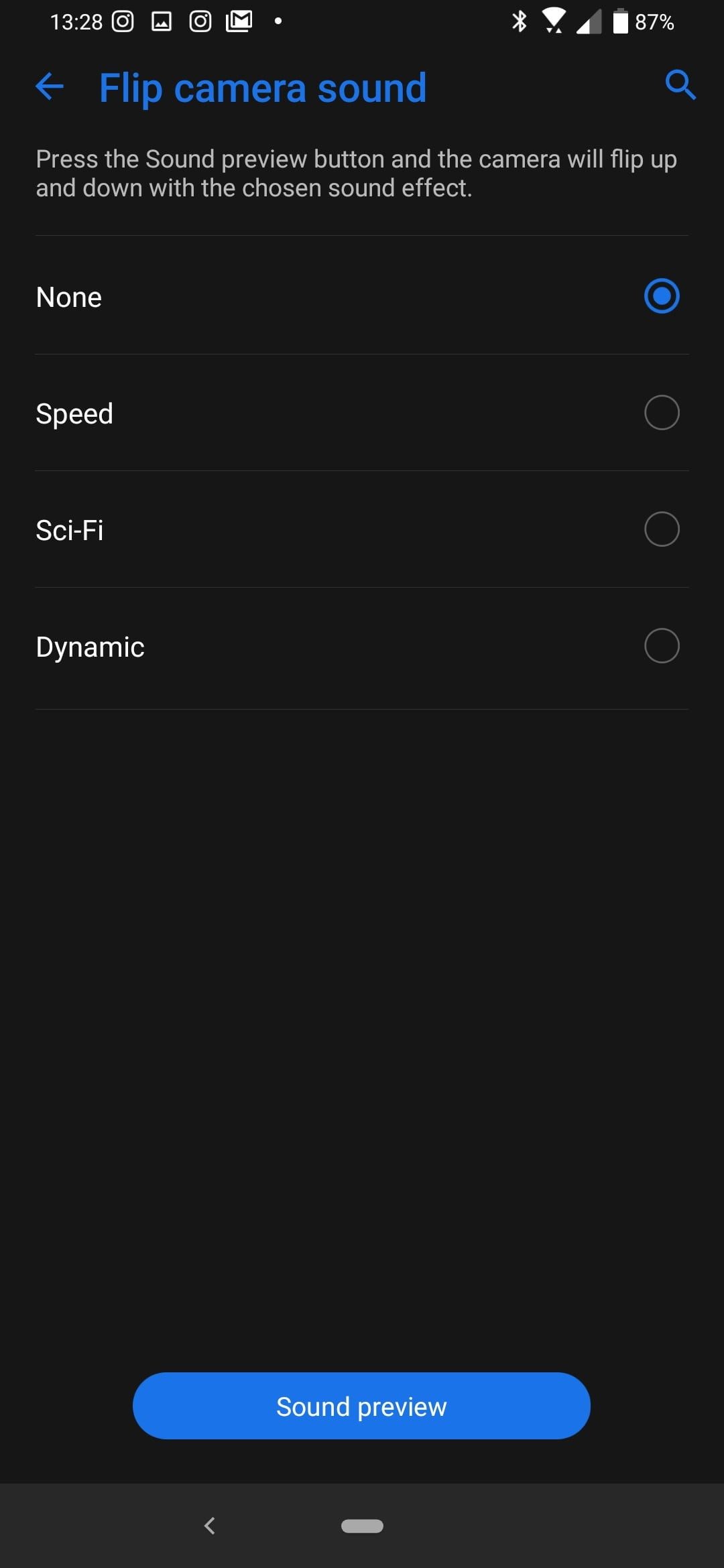Tap the image notification icon in status bar
Viewport: 724px width, 1568px height.
[162, 22]
